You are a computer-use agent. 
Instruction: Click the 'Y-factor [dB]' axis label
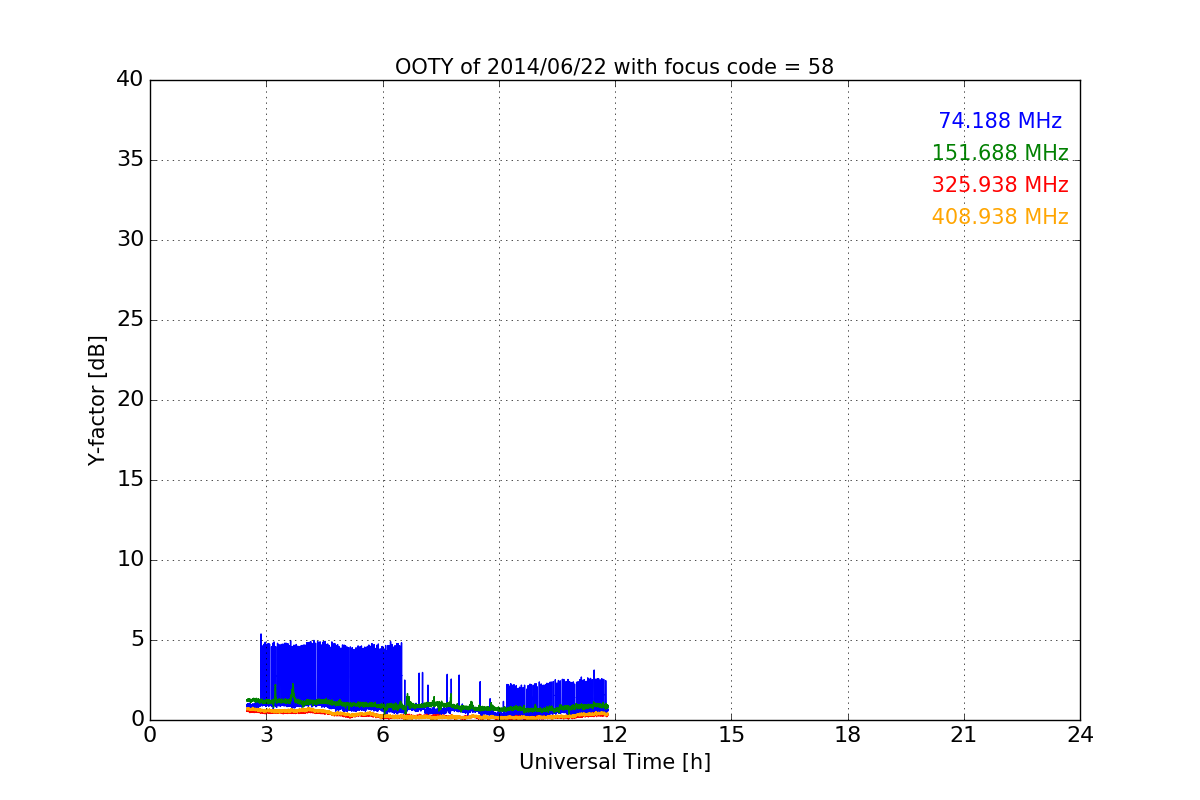[x=97, y=400]
